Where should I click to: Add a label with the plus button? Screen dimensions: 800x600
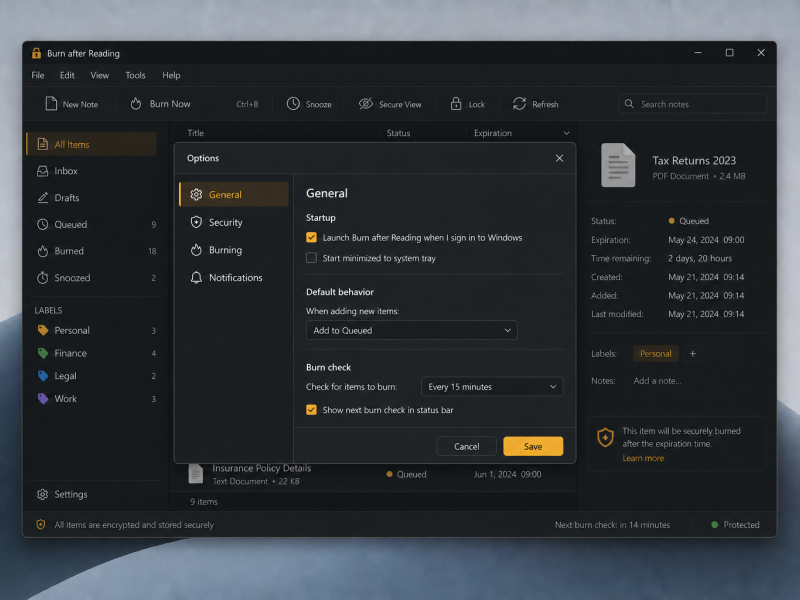tap(692, 354)
